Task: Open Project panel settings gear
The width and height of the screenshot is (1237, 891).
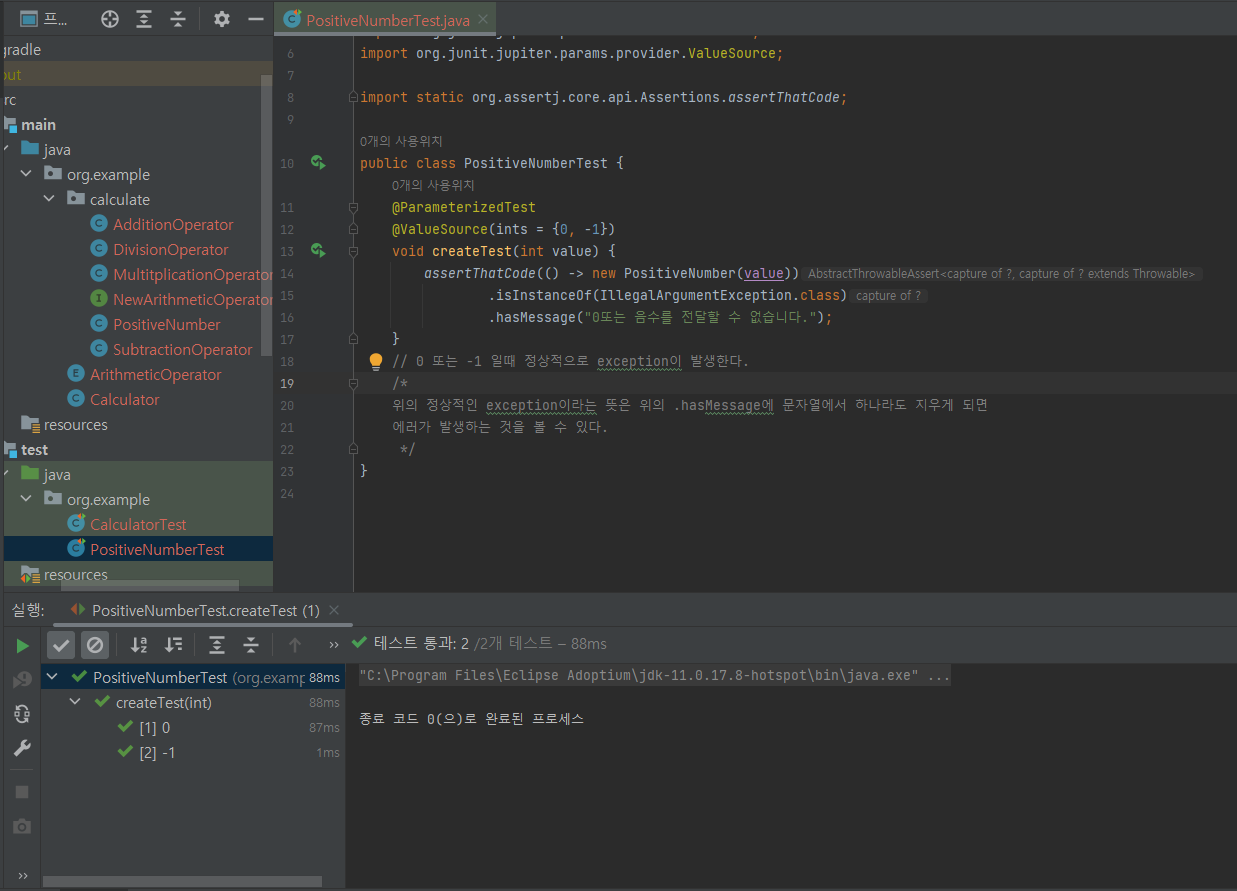Action: [x=222, y=19]
